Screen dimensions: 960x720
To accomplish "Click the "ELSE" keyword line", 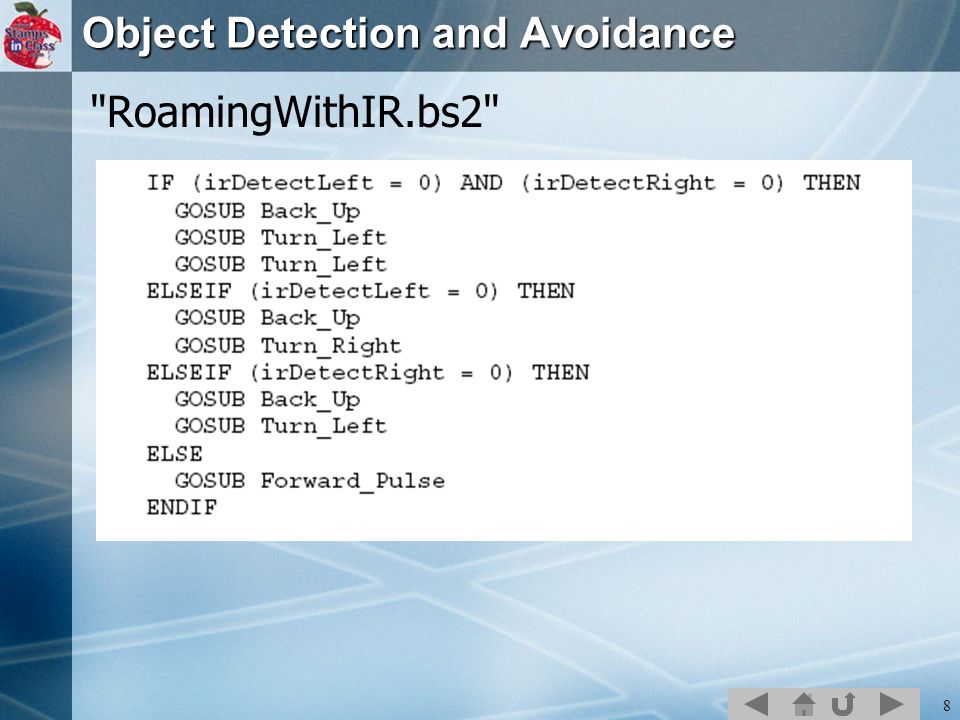I will click(x=174, y=454).
